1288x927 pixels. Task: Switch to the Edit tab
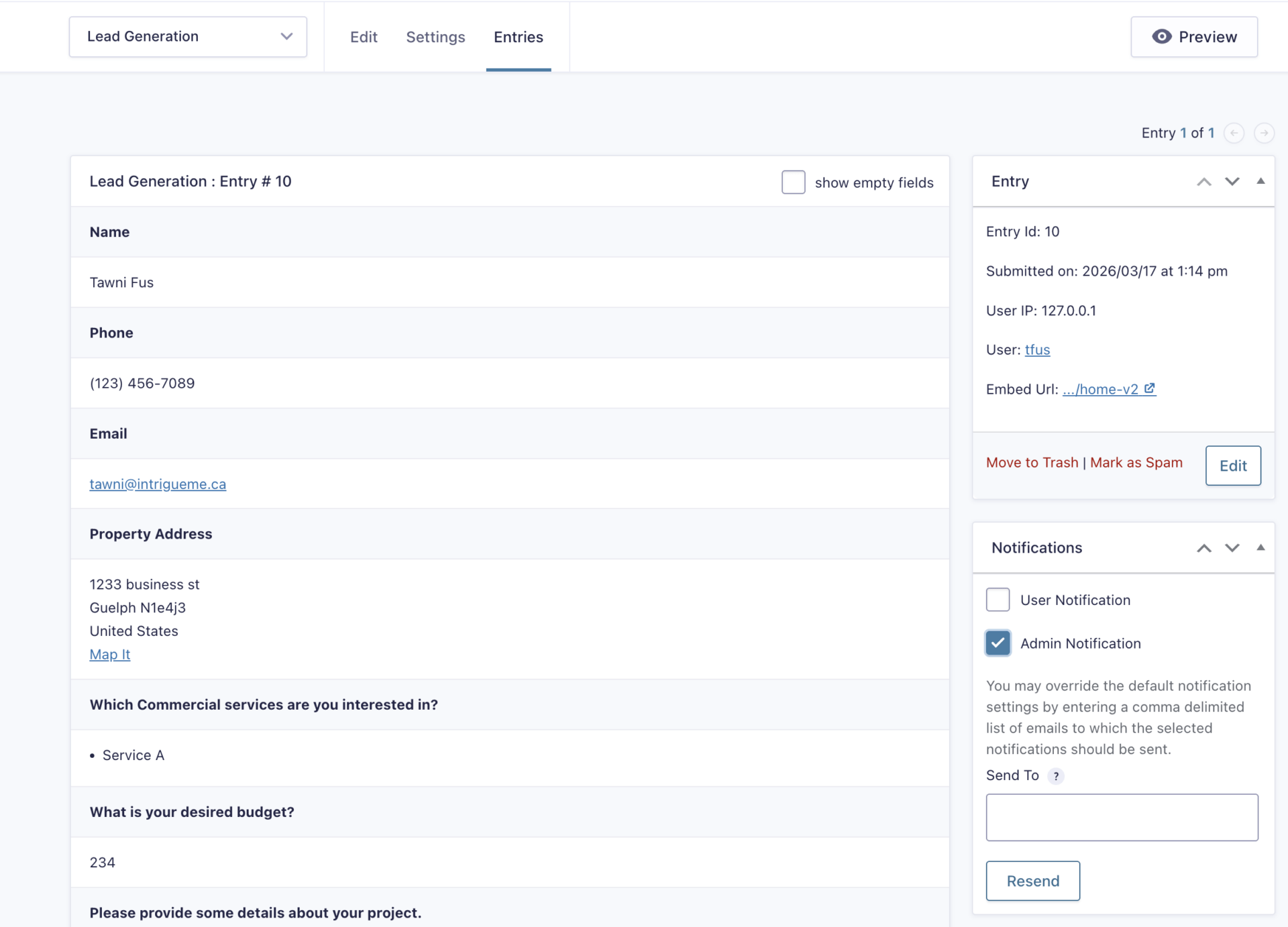pyautogui.click(x=364, y=37)
